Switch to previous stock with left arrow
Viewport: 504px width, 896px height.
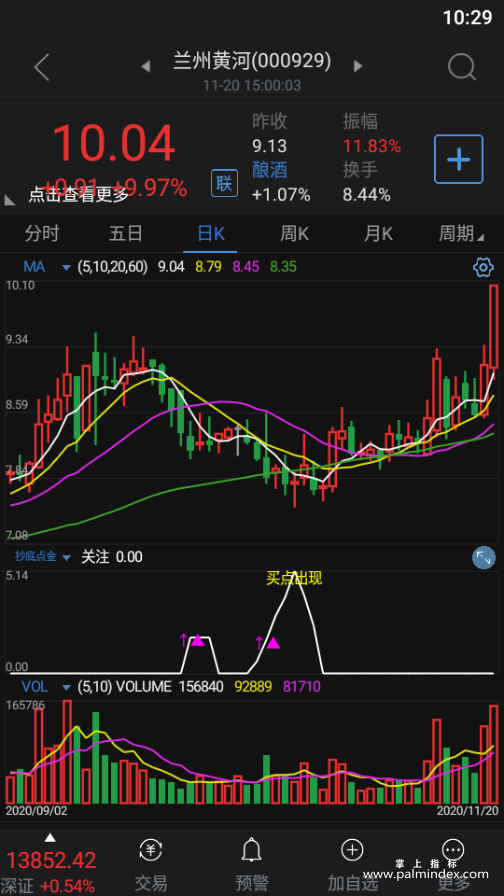click(146, 66)
